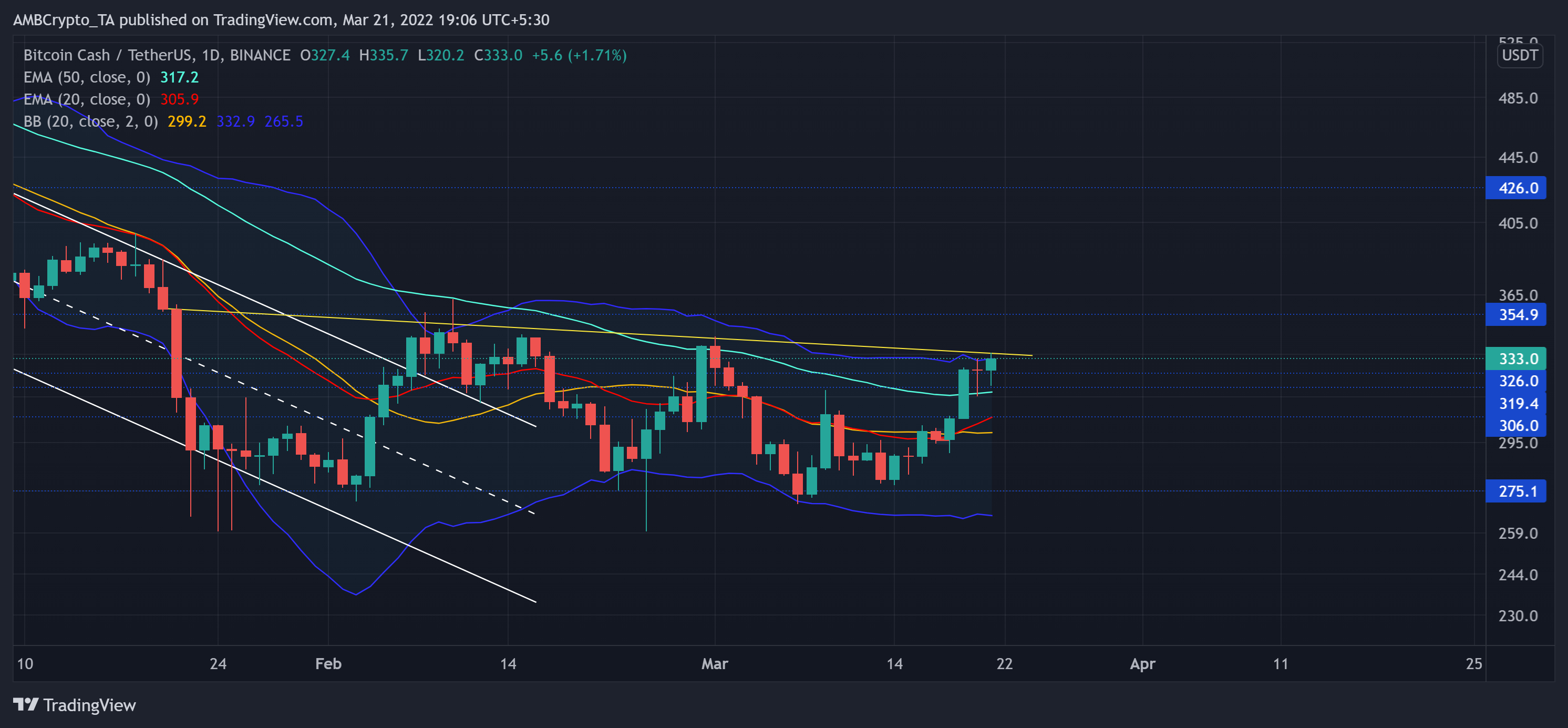Click the 259.0 price axis label

coord(1518,533)
